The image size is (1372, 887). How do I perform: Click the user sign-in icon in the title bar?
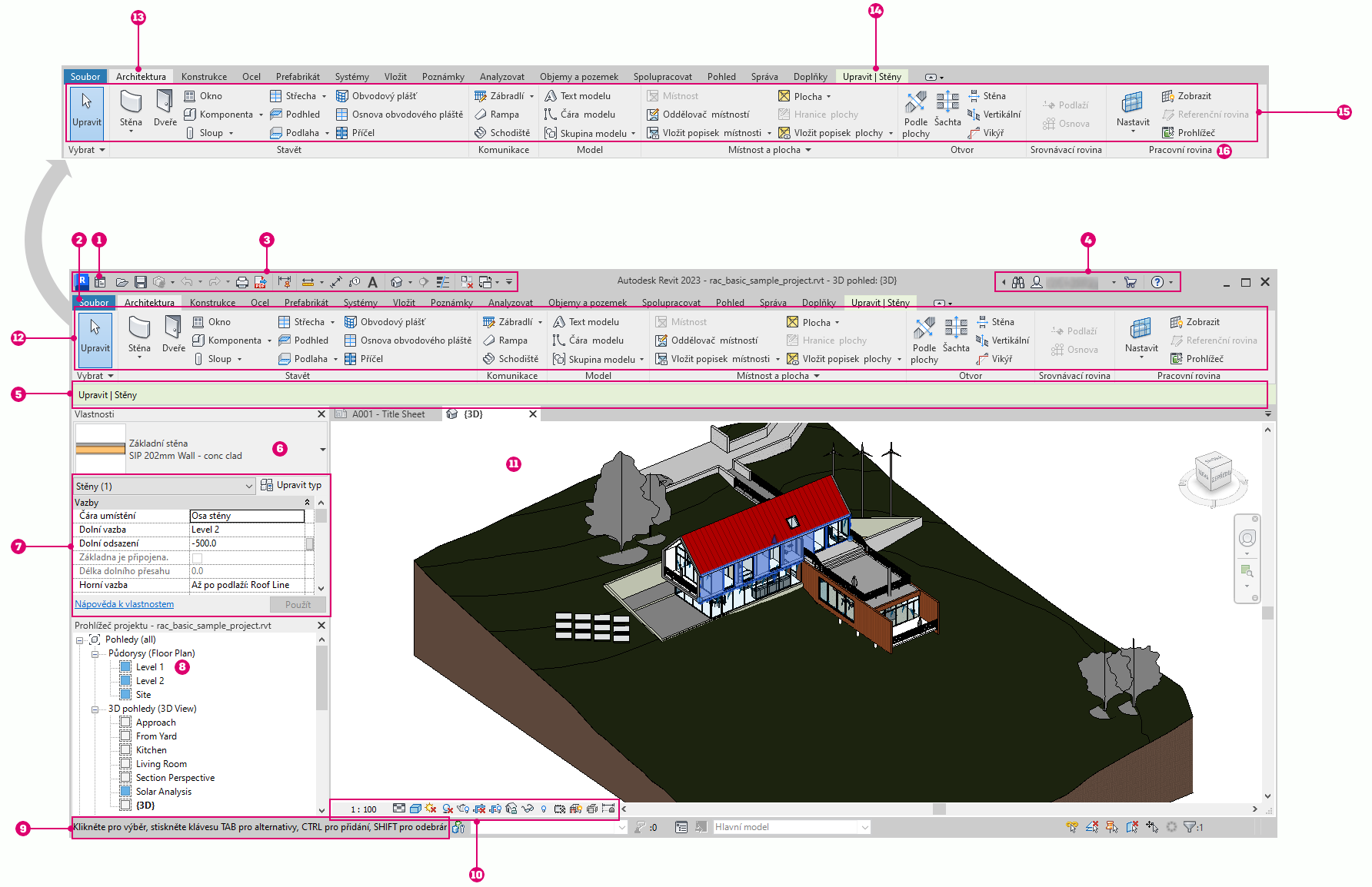(x=1037, y=282)
